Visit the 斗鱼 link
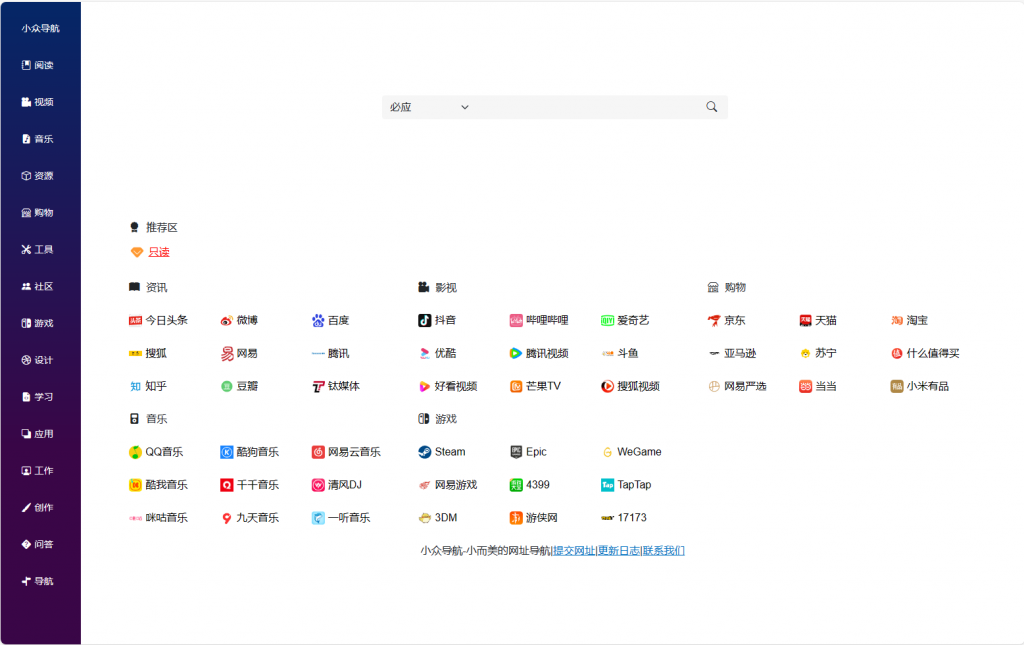The width and height of the screenshot is (1024, 645). pyautogui.click(x=620, y=354)
